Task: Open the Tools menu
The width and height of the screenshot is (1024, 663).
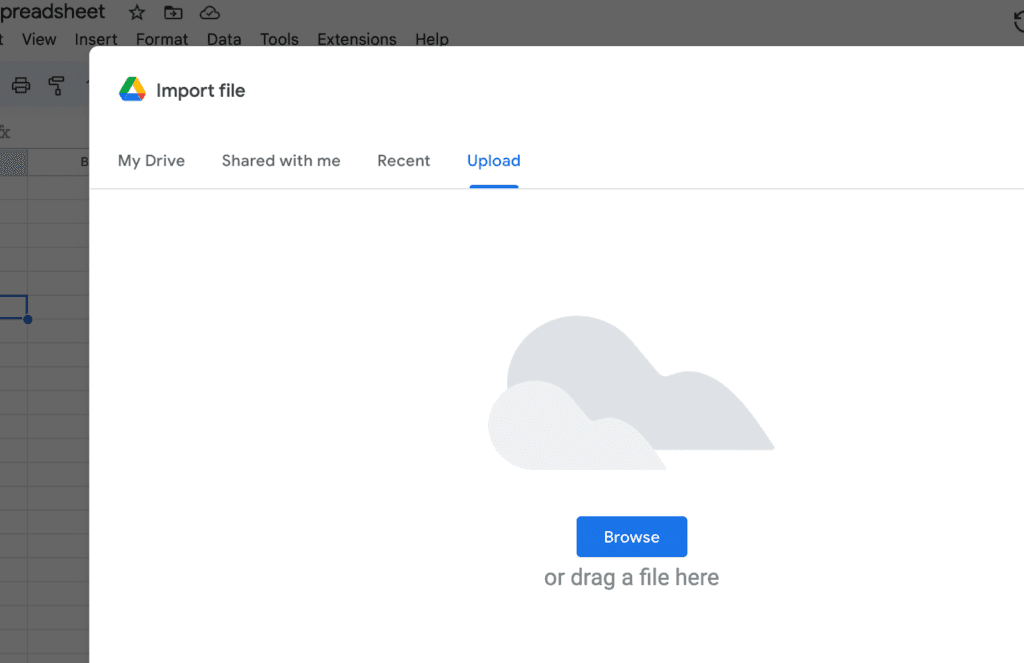Action: coord(278,39)
